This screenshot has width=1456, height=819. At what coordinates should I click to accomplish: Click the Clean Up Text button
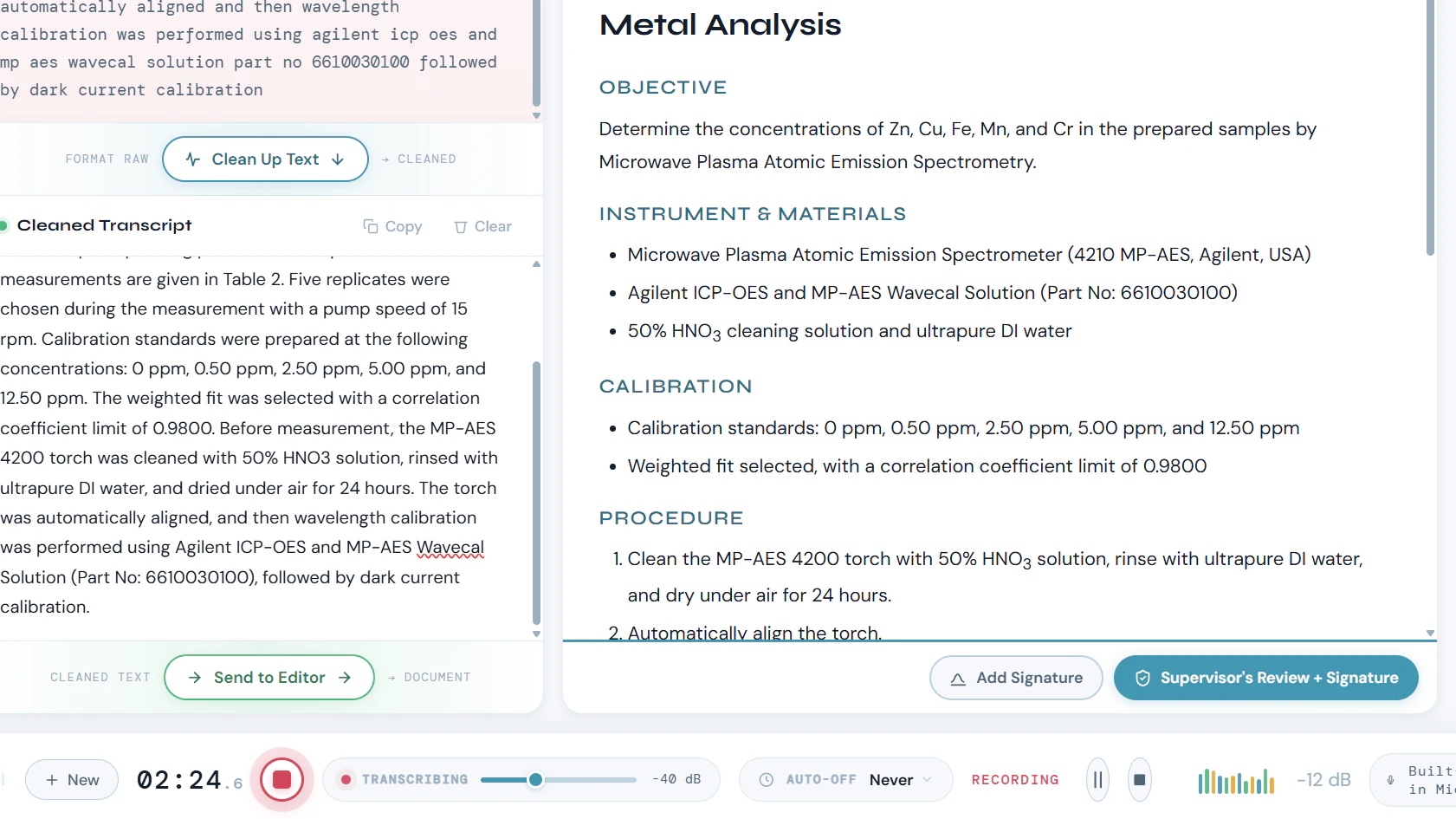(265, 159)
